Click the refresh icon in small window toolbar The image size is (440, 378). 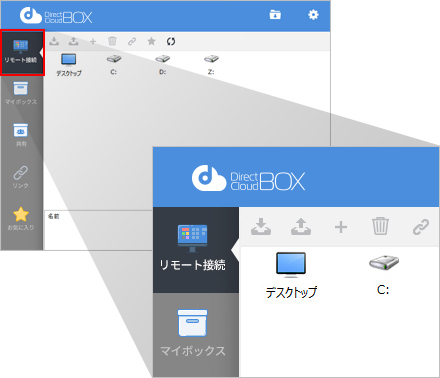click(x=171, y=41)
